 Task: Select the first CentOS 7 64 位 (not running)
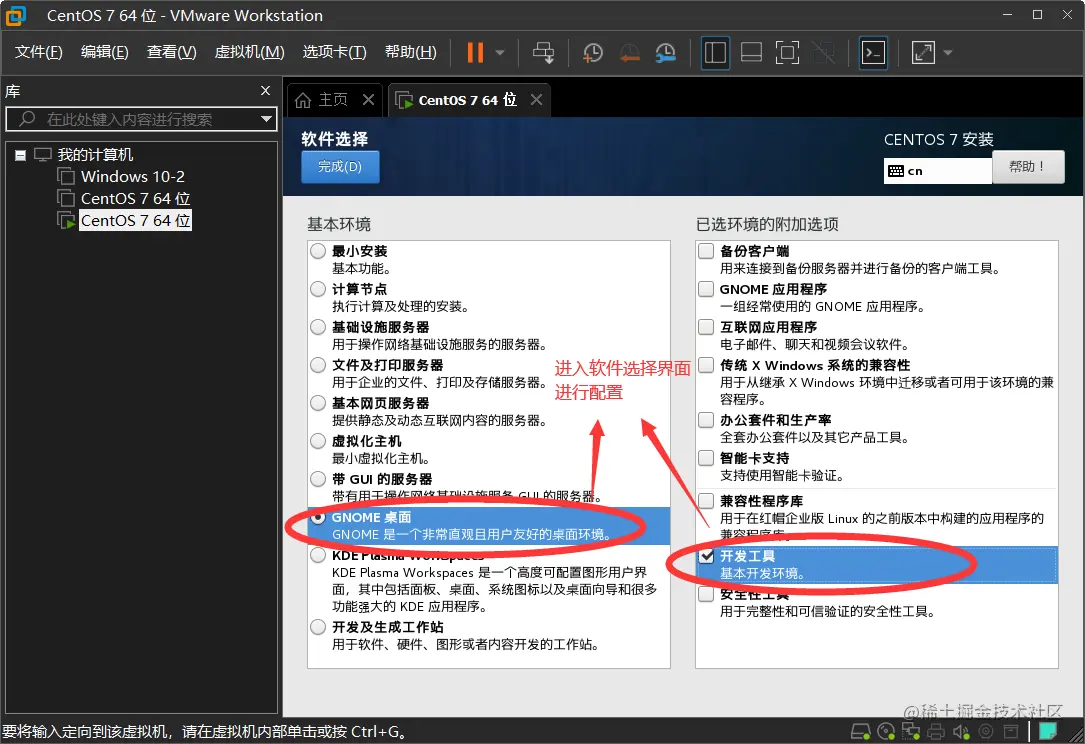pyautogui.click(x=135, y=199)
